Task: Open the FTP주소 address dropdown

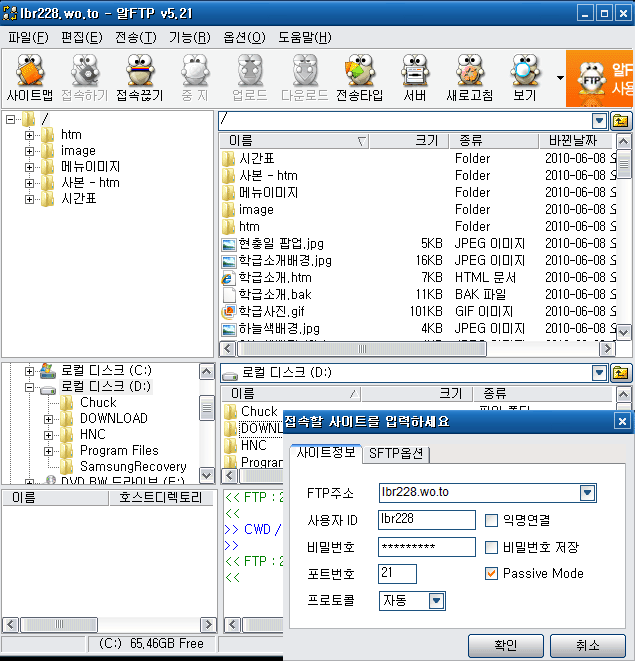Action: pyautogui.click(x=587, y=493)
